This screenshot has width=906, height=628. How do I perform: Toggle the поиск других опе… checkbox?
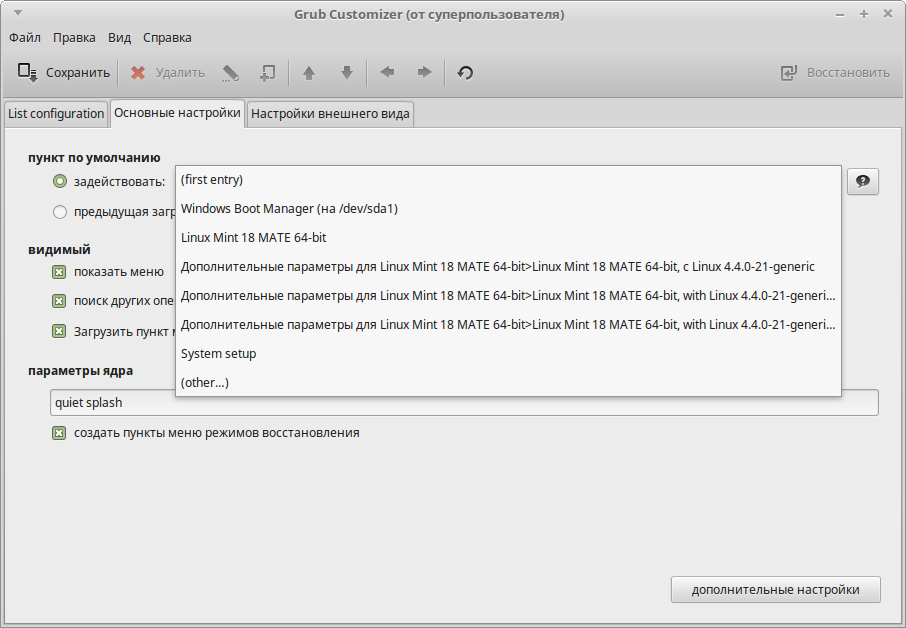59,300
